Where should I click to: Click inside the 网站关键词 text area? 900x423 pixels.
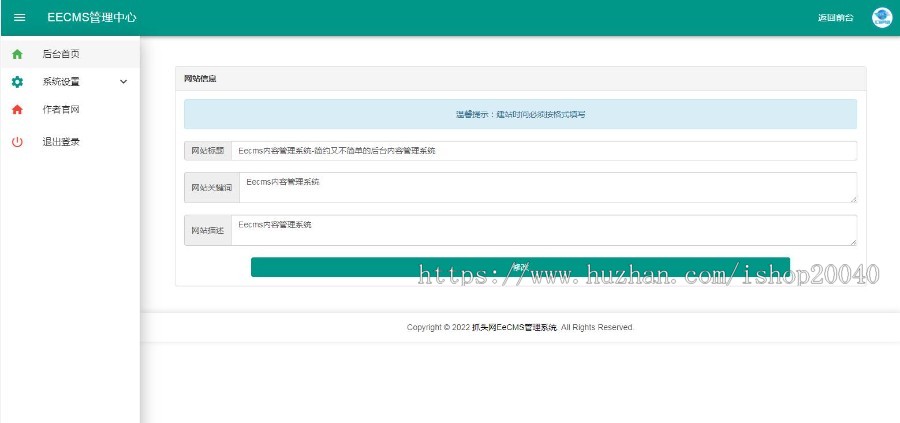pos(547,187)
